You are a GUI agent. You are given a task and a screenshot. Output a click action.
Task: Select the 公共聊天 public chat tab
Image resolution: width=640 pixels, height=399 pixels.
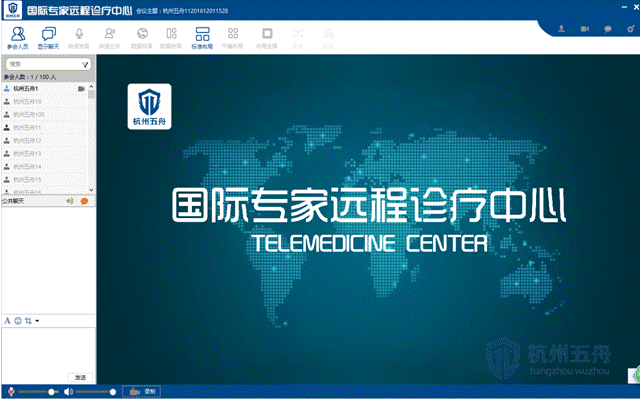tap(13, 201)
